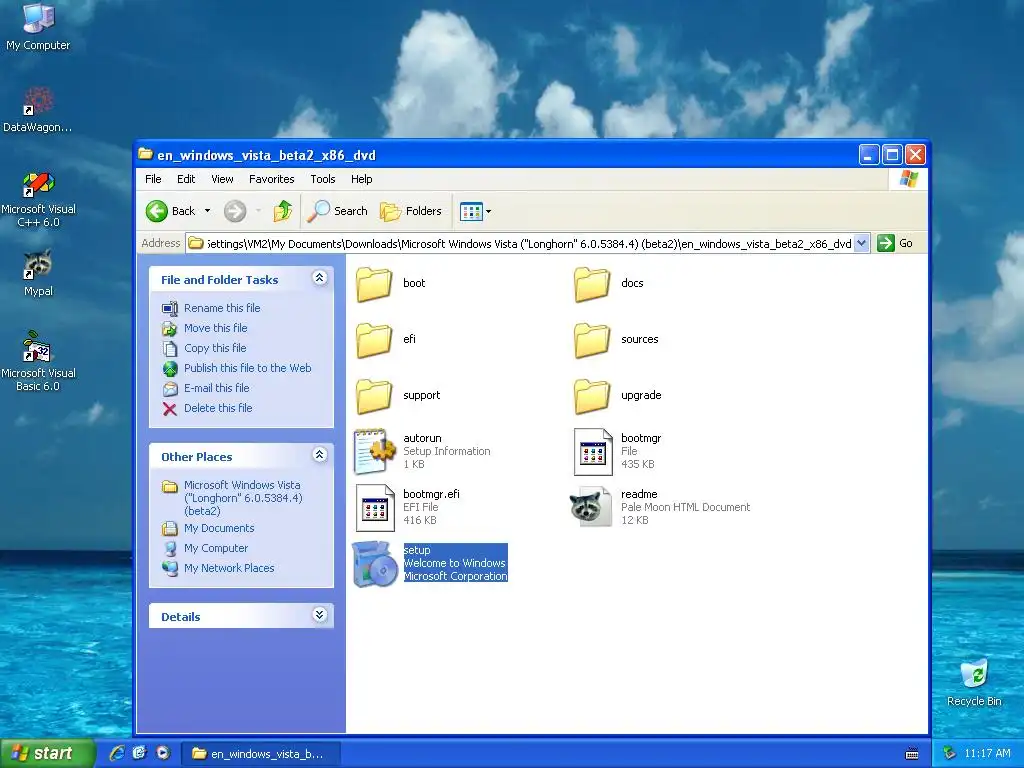
Task: Open the Edit menu
Action: [x=186, y=179]
